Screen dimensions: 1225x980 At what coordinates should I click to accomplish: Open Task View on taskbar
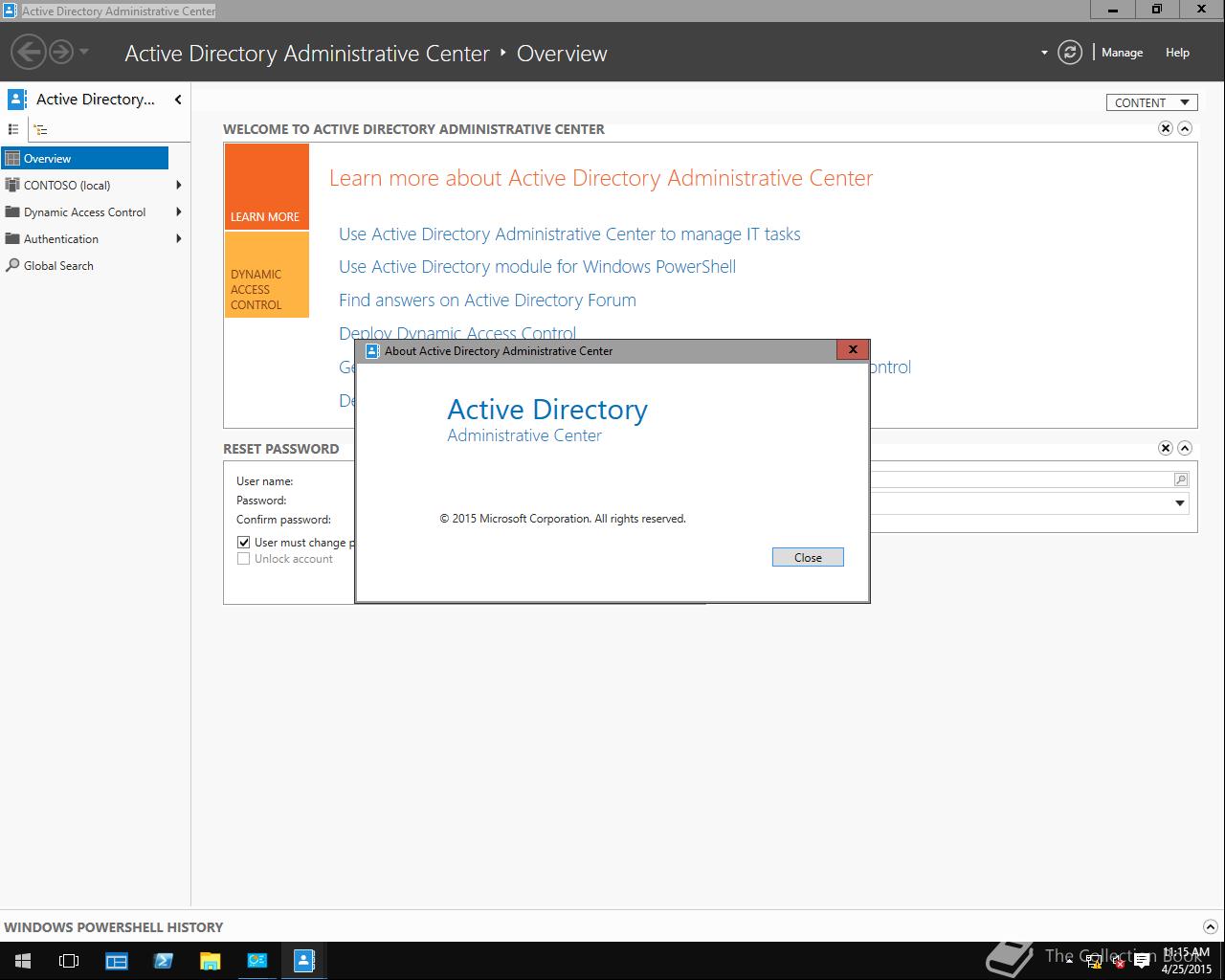click(x=69, y=961)
